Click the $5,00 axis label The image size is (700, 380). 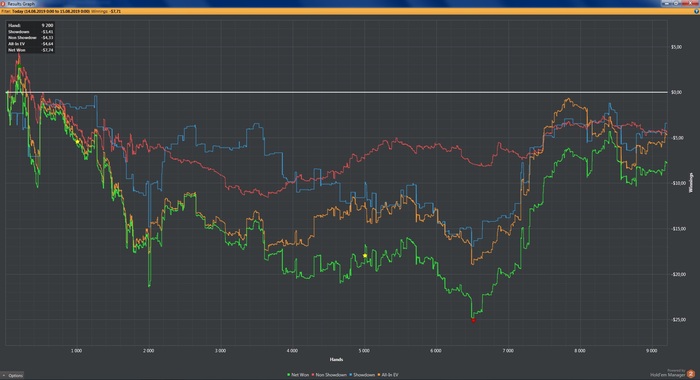click(x=676, y=47)
